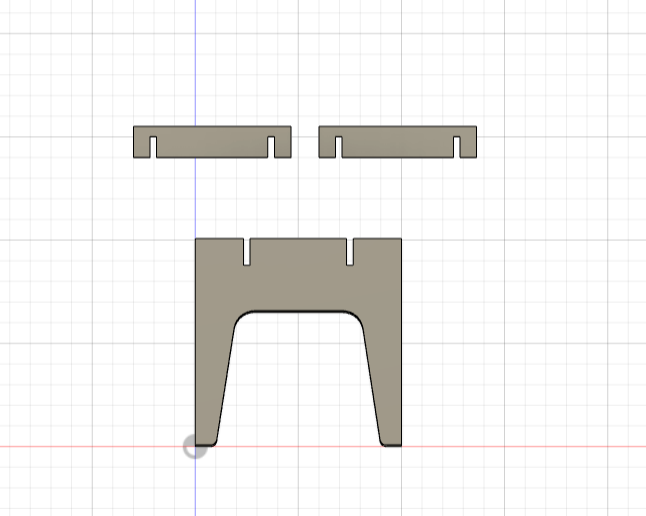Click the rounded top-right corner of the arch
Viewport: 646px width, 516px height.
pos(356,318)
